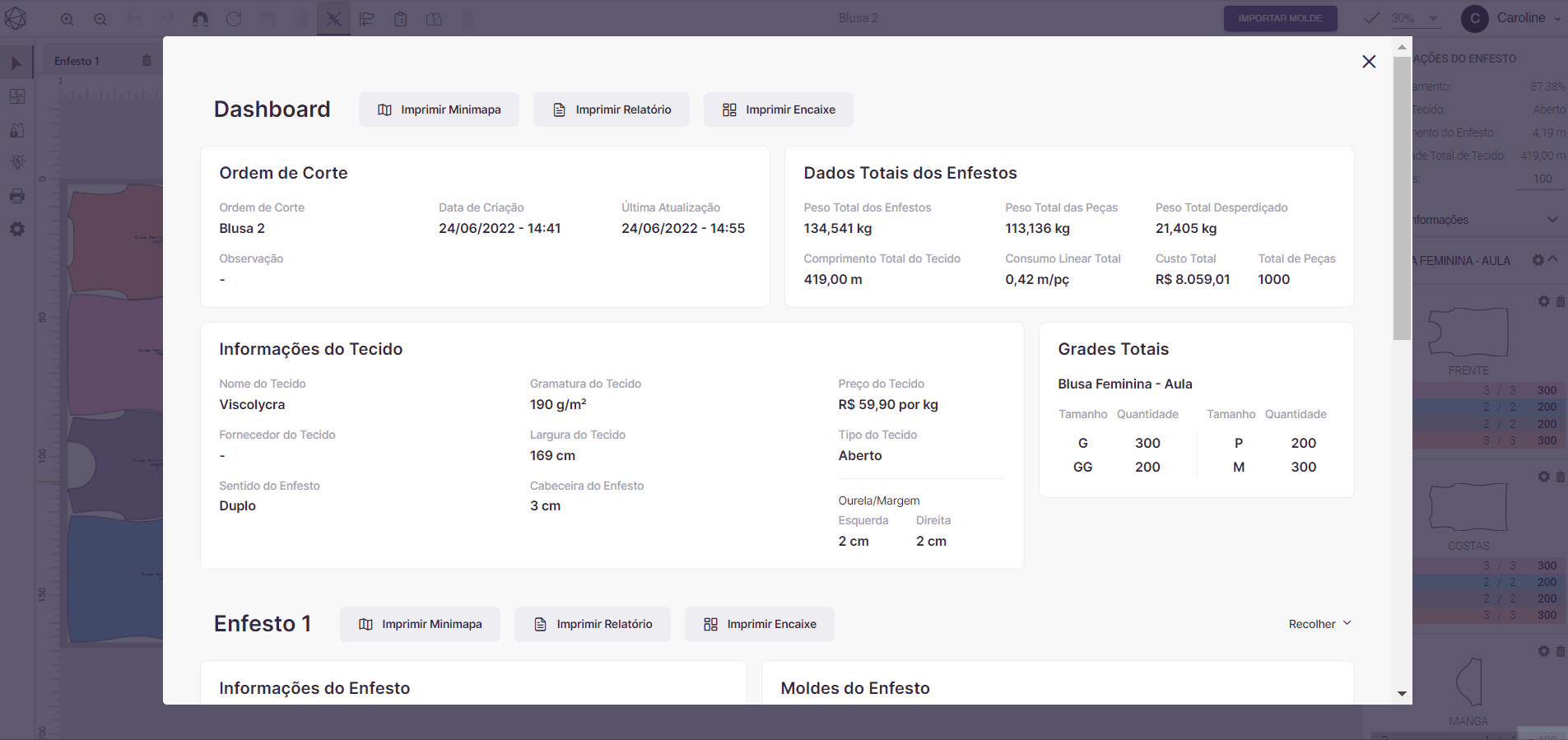The height and width of the screenshot is (740, 1568).
Task: Click Dashboard Imprimir Relatório button
Action: 612,109
